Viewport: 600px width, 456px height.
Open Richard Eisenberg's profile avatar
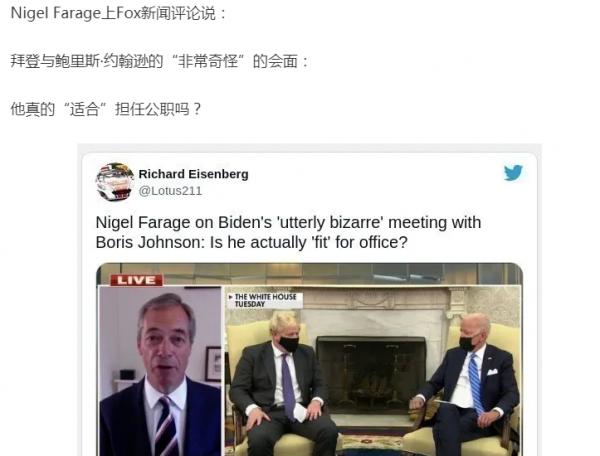[x=115, y=182]
